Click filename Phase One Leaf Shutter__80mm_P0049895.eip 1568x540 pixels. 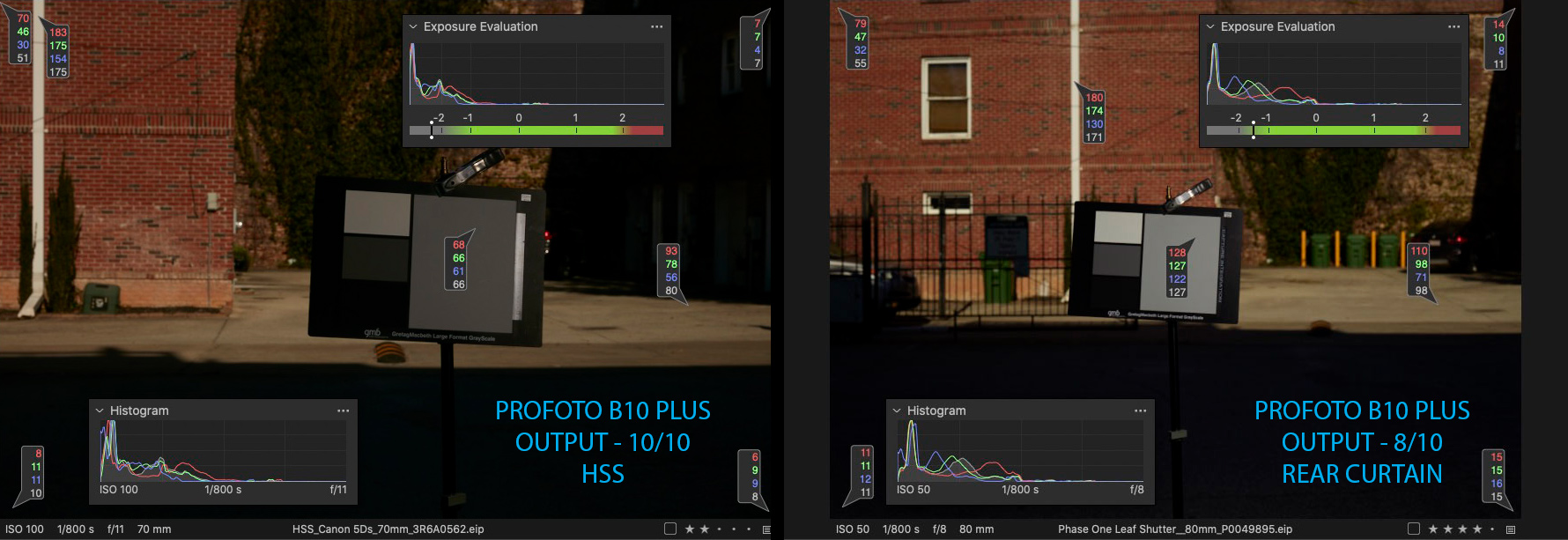coord(1174,529)
